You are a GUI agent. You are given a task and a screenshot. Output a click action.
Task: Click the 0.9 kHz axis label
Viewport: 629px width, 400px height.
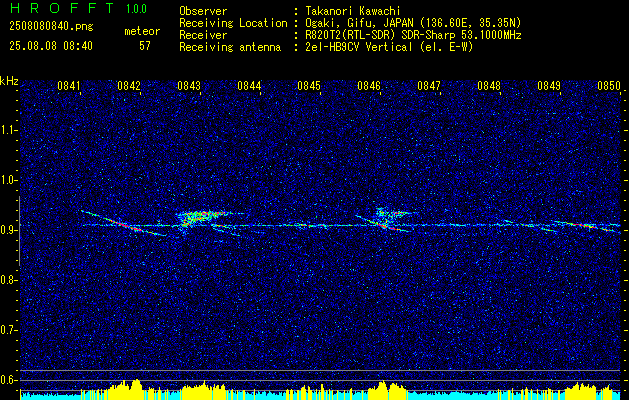8,231
